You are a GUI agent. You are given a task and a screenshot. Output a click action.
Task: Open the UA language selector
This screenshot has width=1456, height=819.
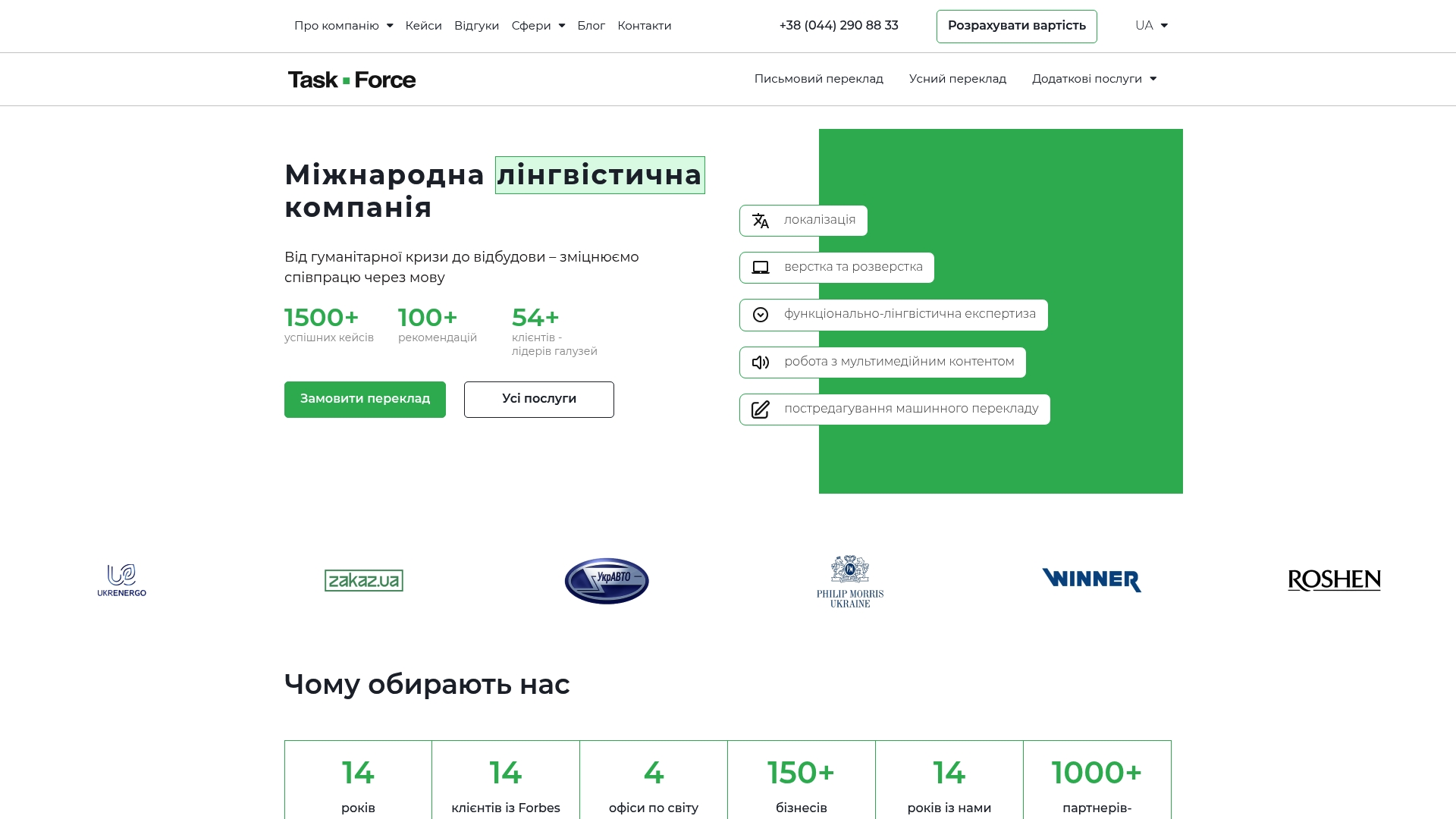(x=1151, y=26)
